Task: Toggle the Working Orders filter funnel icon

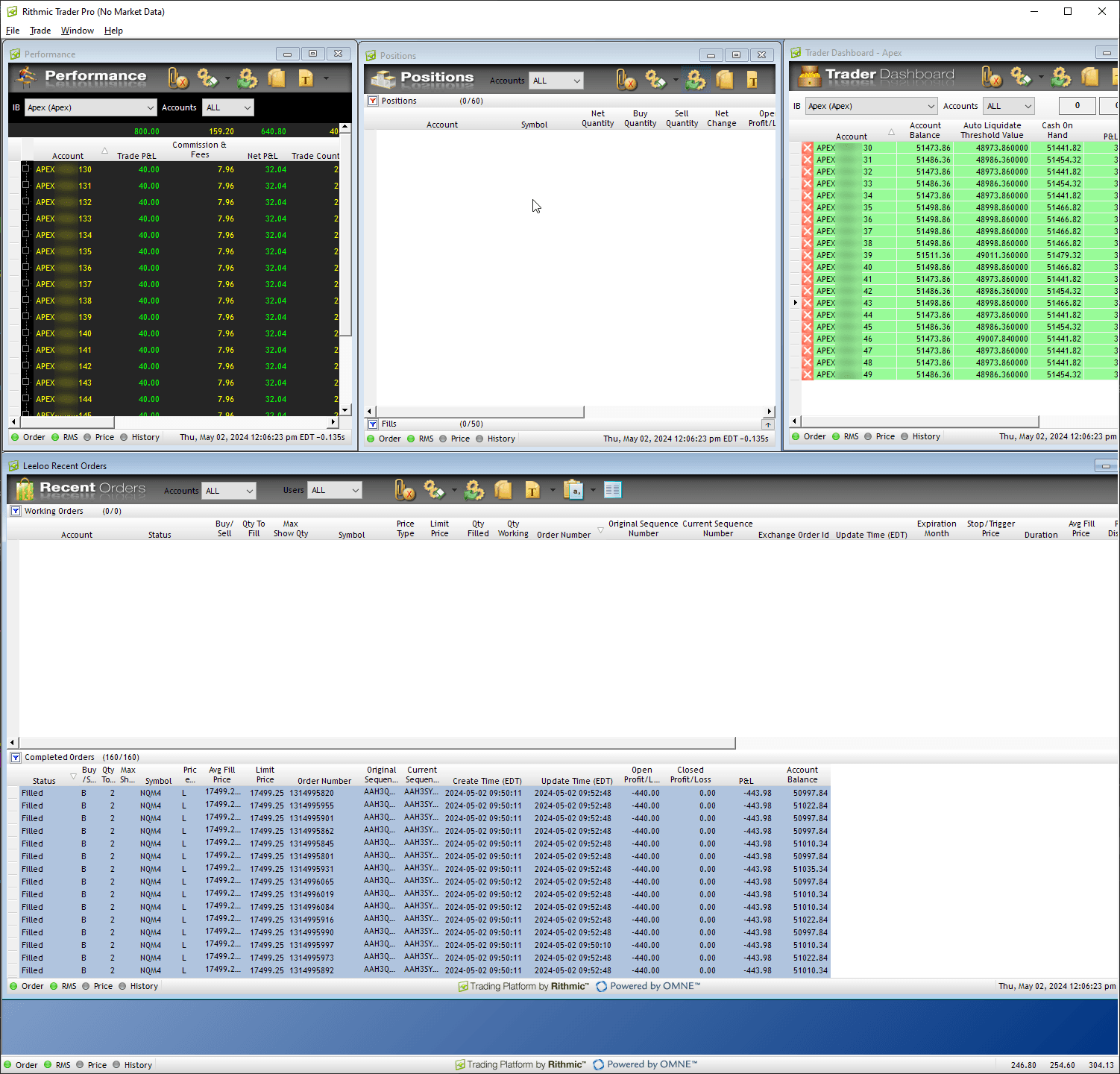Action: [16, 511]
